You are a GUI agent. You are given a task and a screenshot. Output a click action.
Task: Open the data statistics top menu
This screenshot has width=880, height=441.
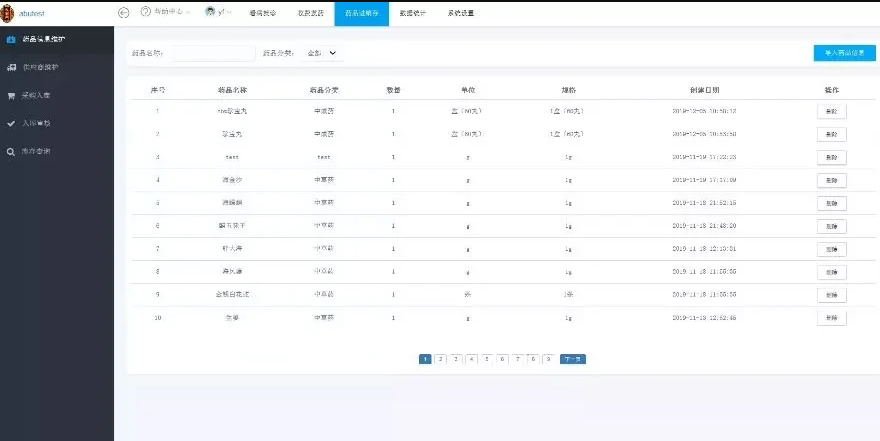(412, 13)
